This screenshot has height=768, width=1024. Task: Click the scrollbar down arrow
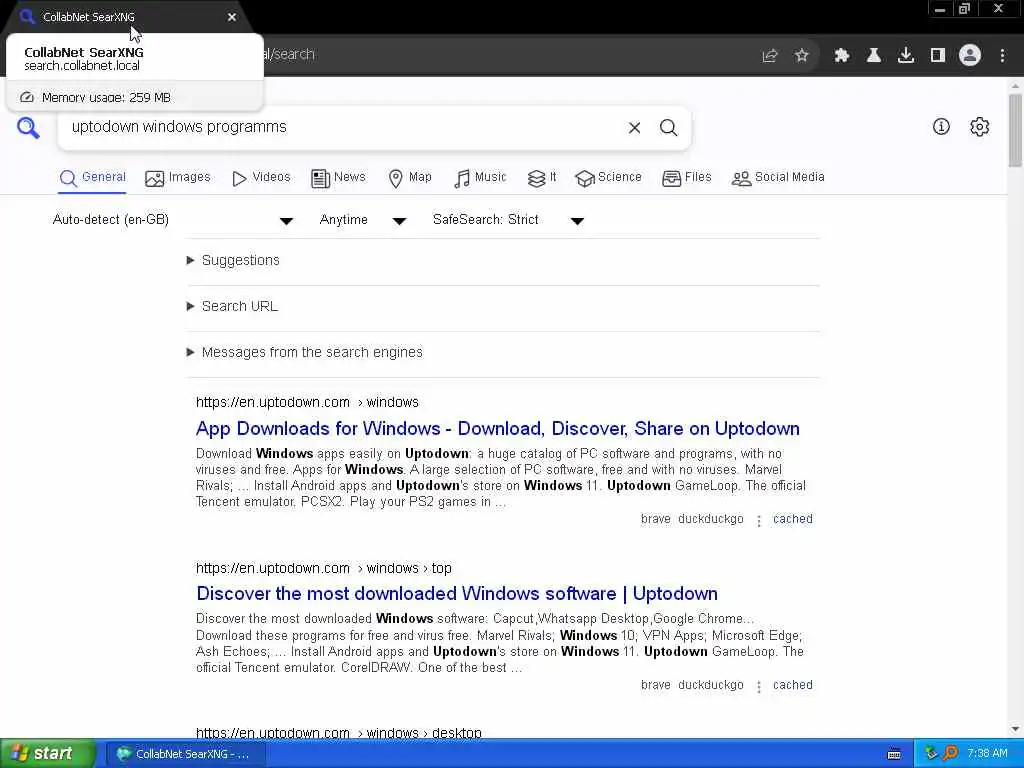1016,729
